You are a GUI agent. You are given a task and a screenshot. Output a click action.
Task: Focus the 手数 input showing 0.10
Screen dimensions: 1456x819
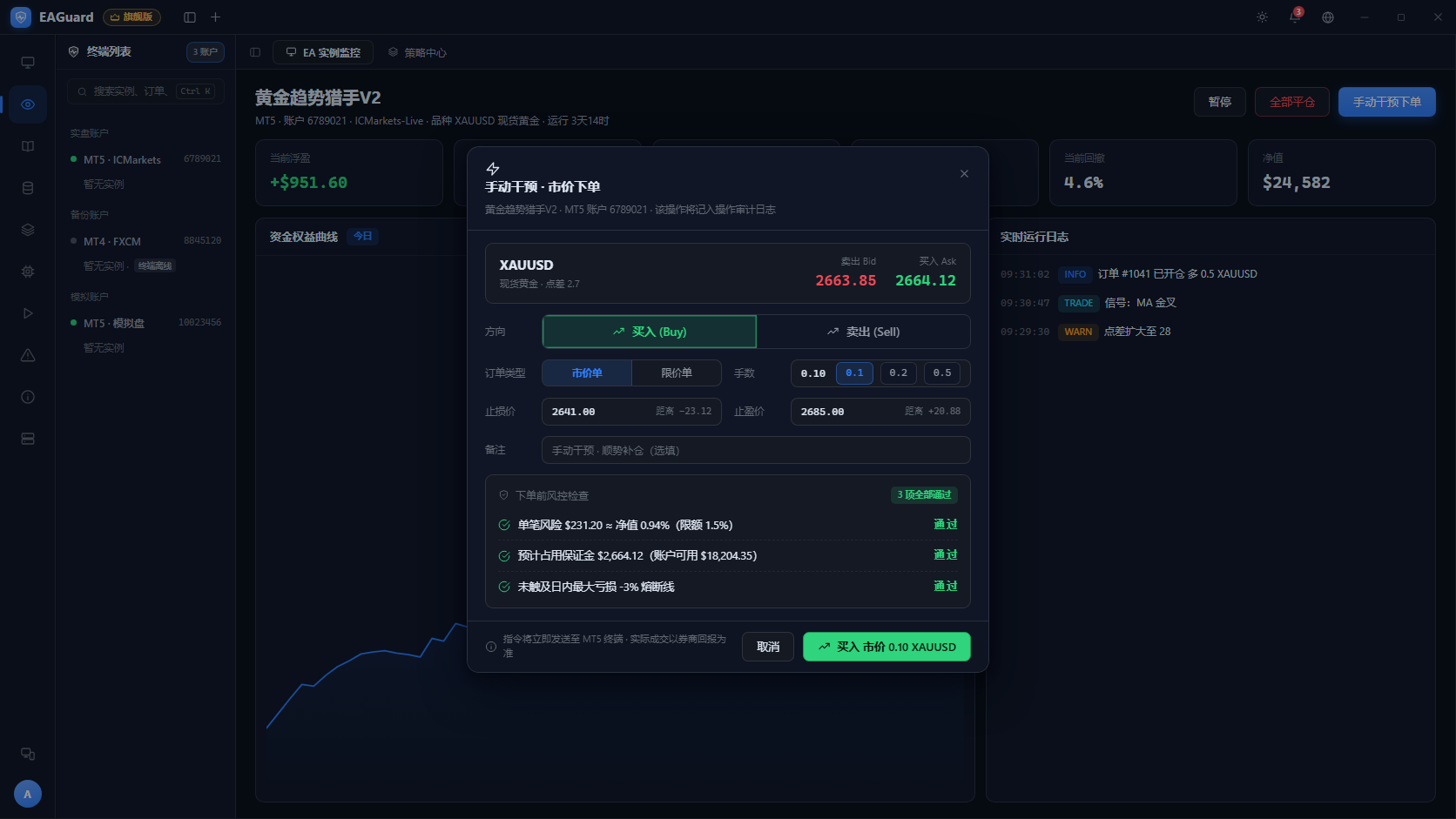(813, 373)
